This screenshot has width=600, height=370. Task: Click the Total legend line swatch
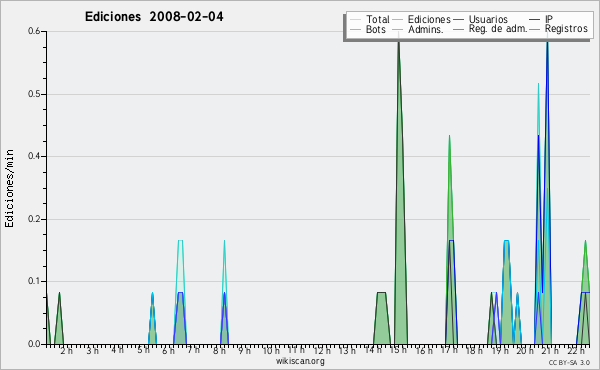(x=355, y=20)
